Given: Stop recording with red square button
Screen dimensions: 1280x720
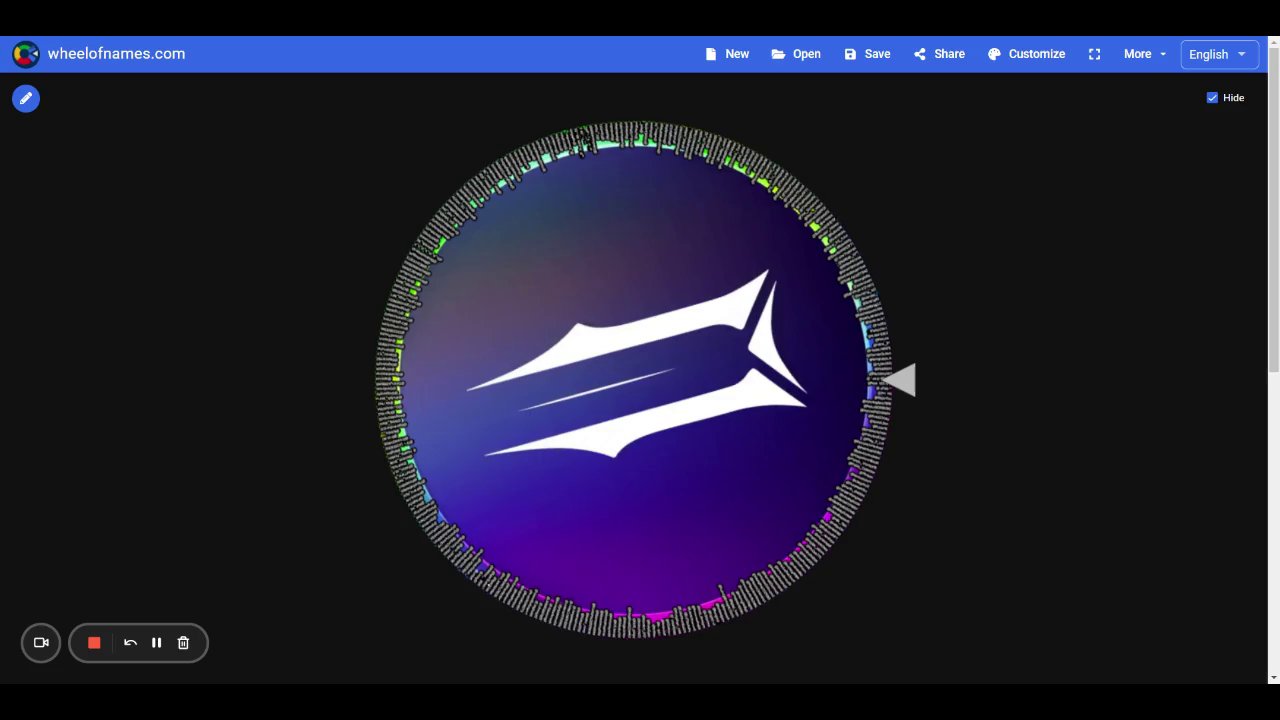Looking at the screenshot, I should (x=94, y=643).
